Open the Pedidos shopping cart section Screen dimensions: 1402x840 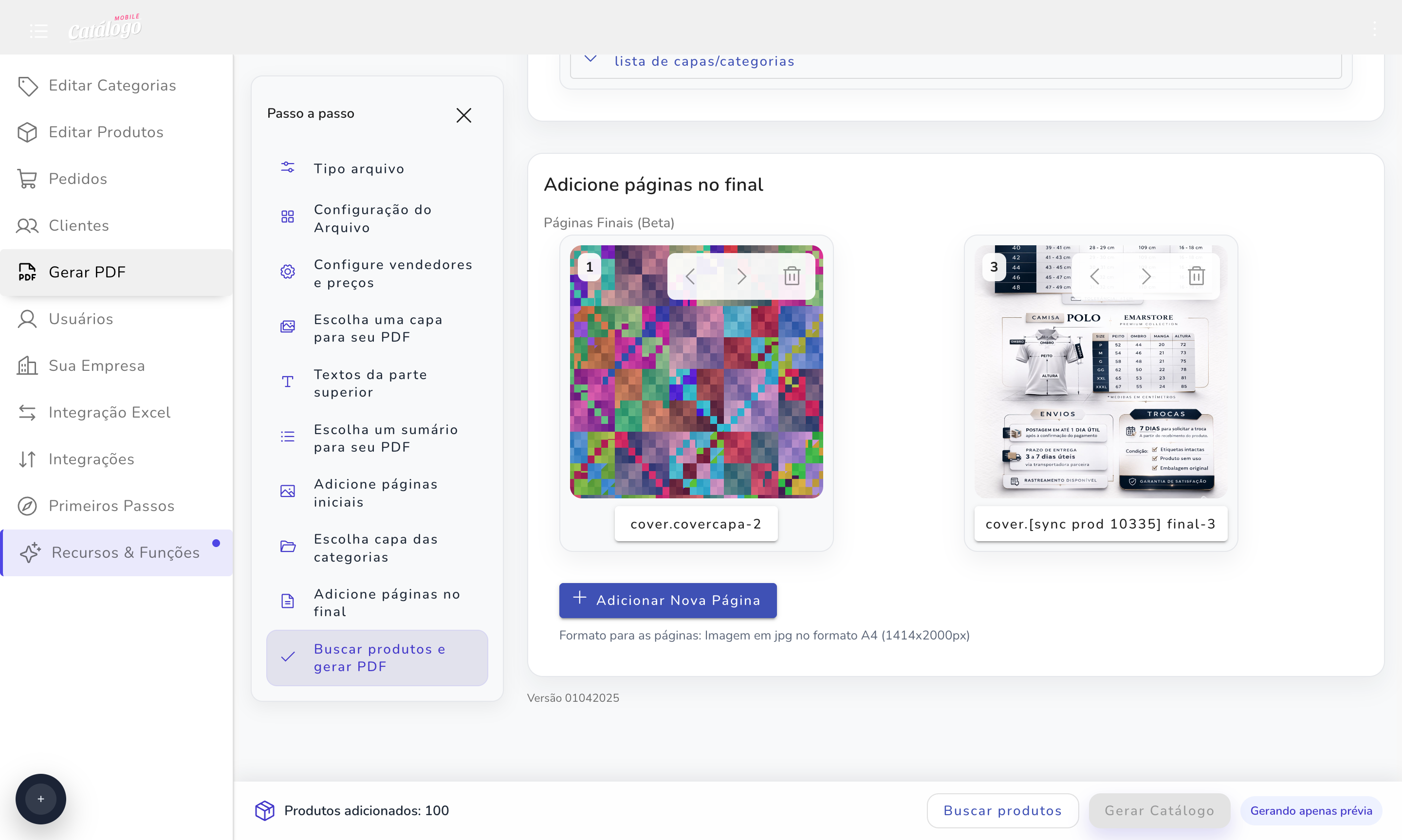tap(77, 178)
